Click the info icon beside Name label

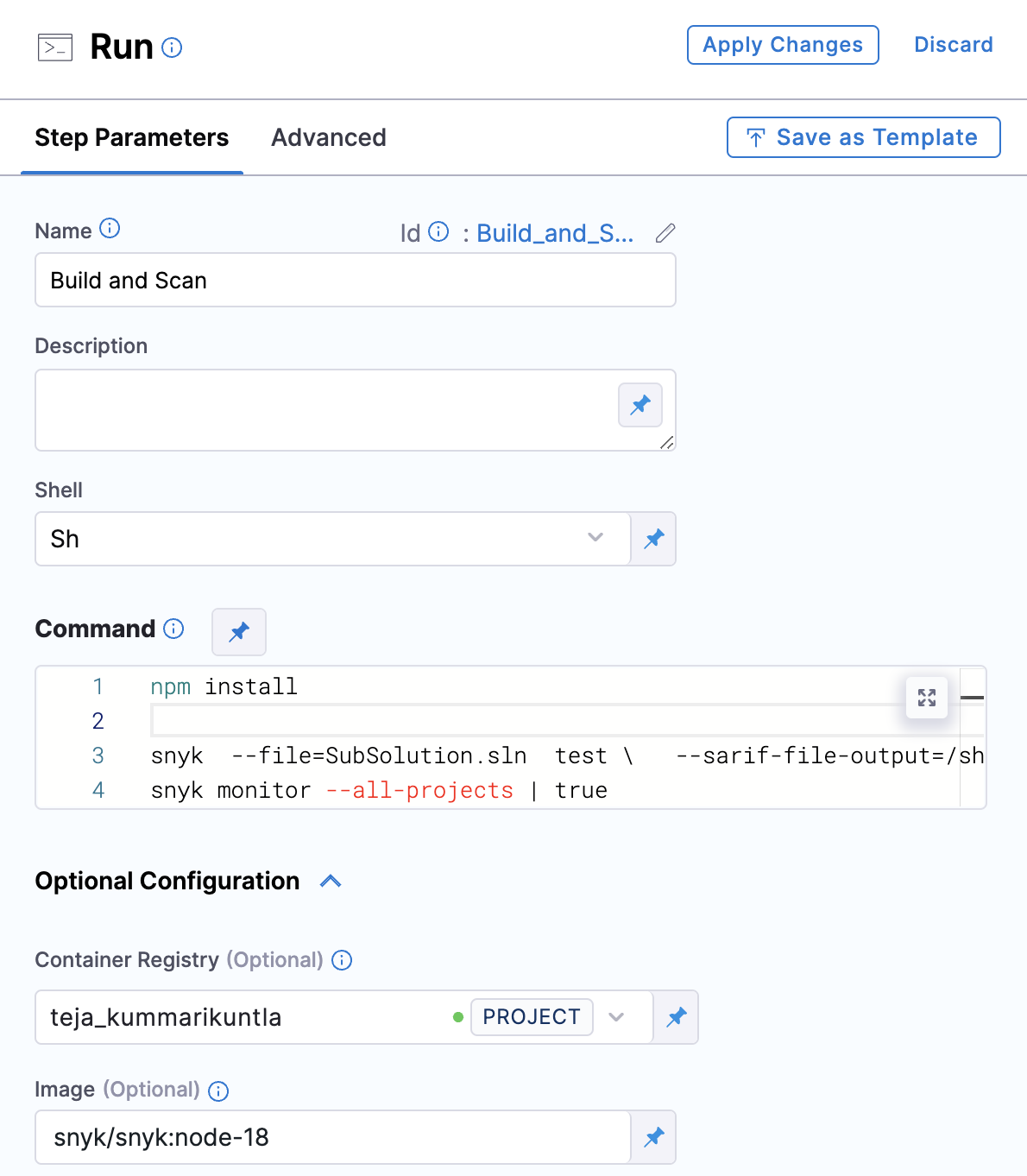(x=110, y=229)
